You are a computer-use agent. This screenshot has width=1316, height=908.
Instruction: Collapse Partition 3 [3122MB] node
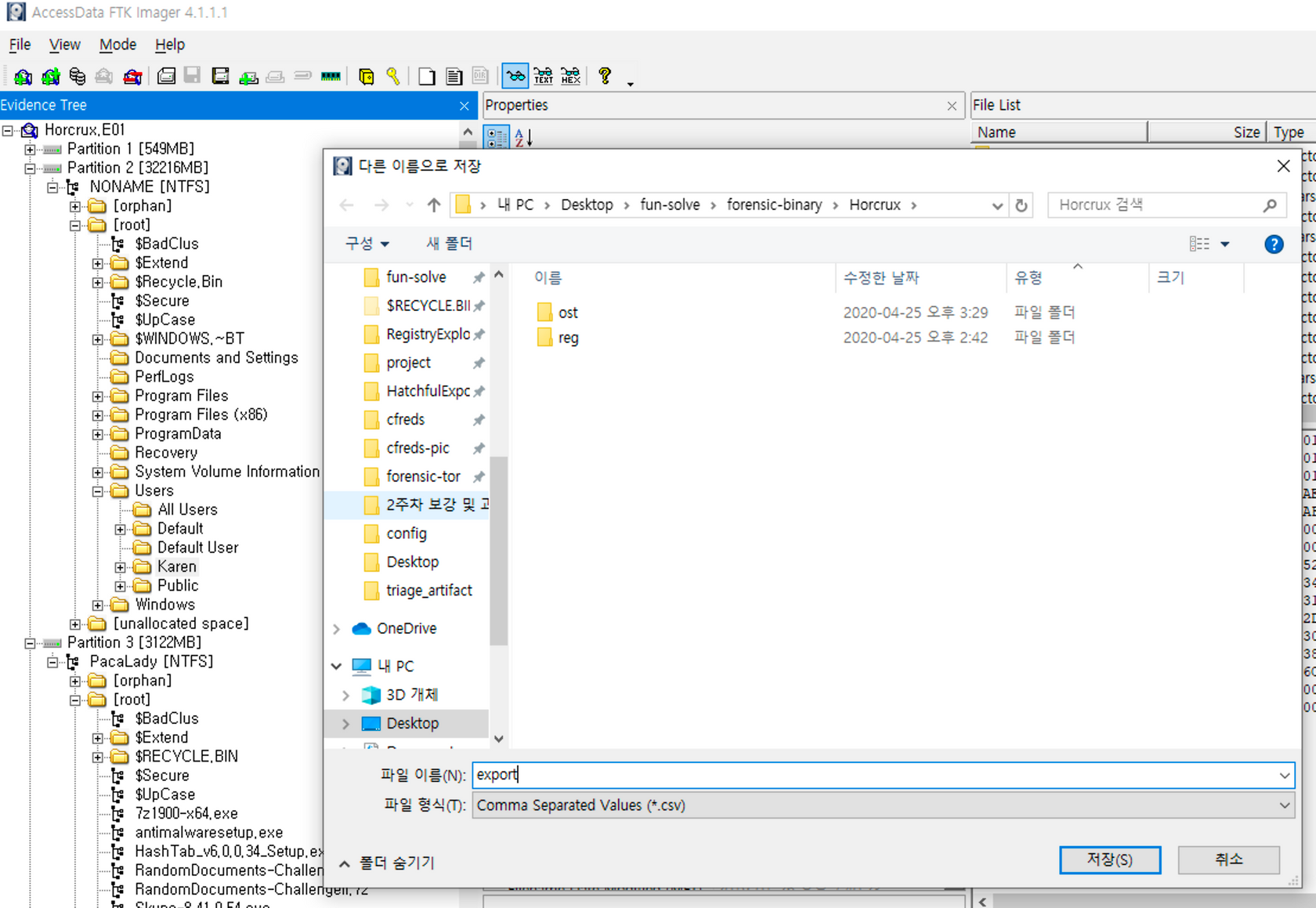point(30,643)
